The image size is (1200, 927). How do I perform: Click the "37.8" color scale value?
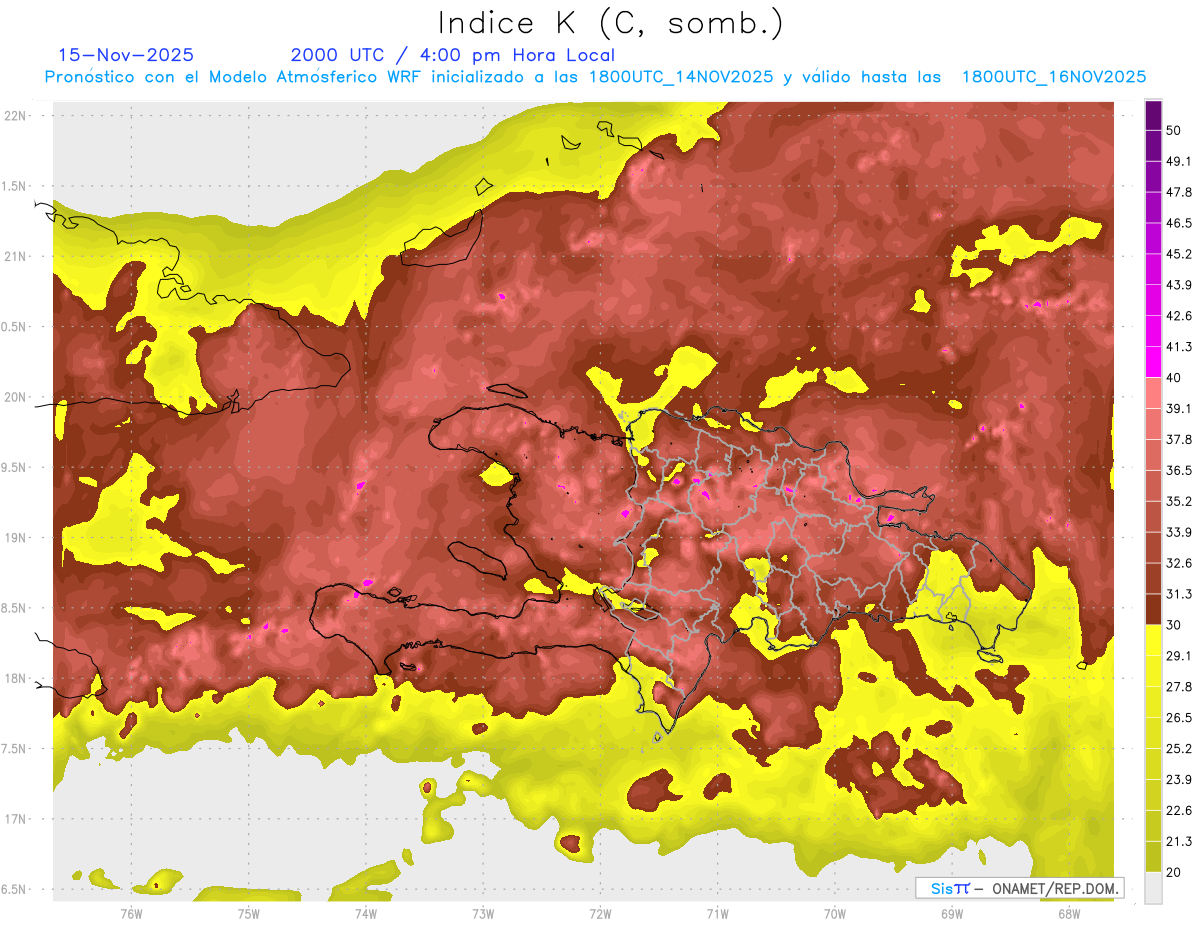pos(1179,440)
